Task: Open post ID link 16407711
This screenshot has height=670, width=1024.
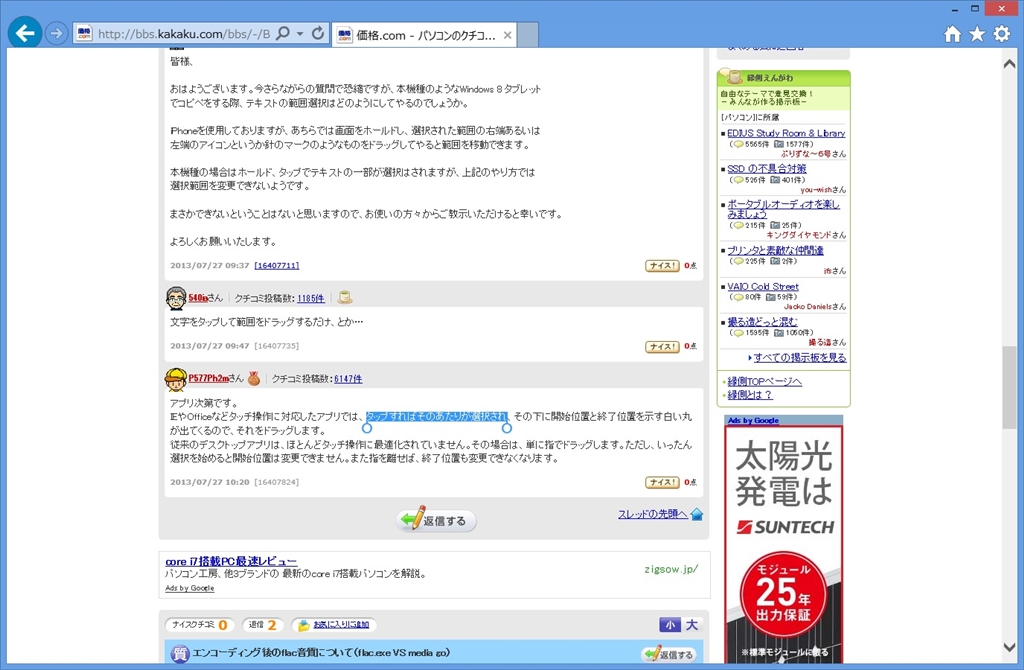Action: pos(276,266)
